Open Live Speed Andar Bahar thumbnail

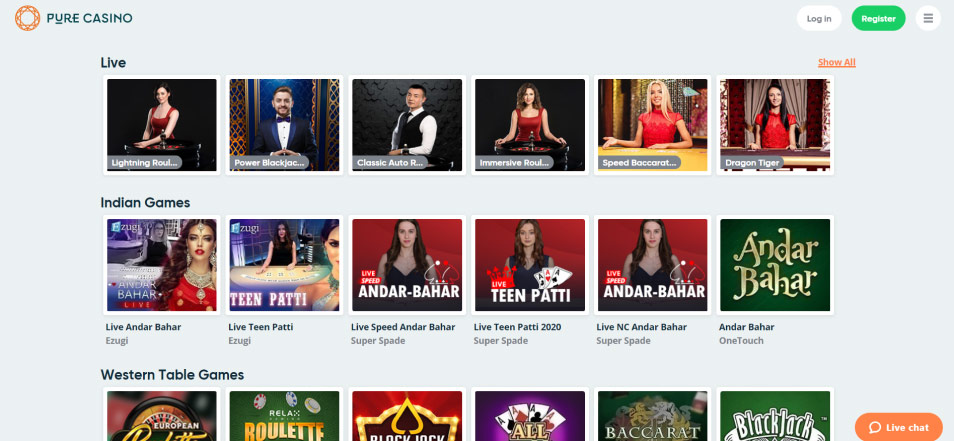[x=407, y=265]
